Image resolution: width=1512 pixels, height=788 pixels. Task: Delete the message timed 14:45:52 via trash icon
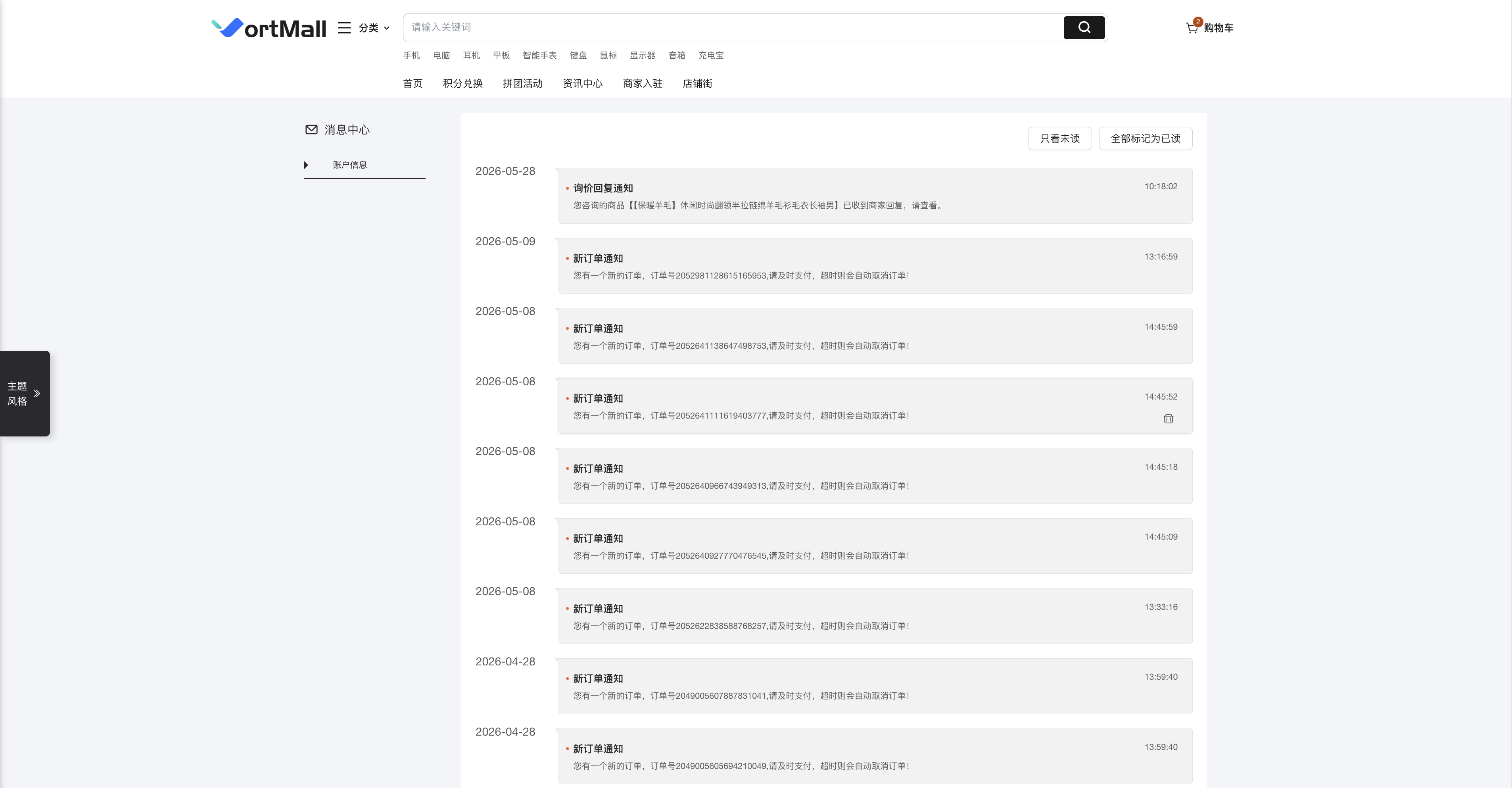[1168, 419]
